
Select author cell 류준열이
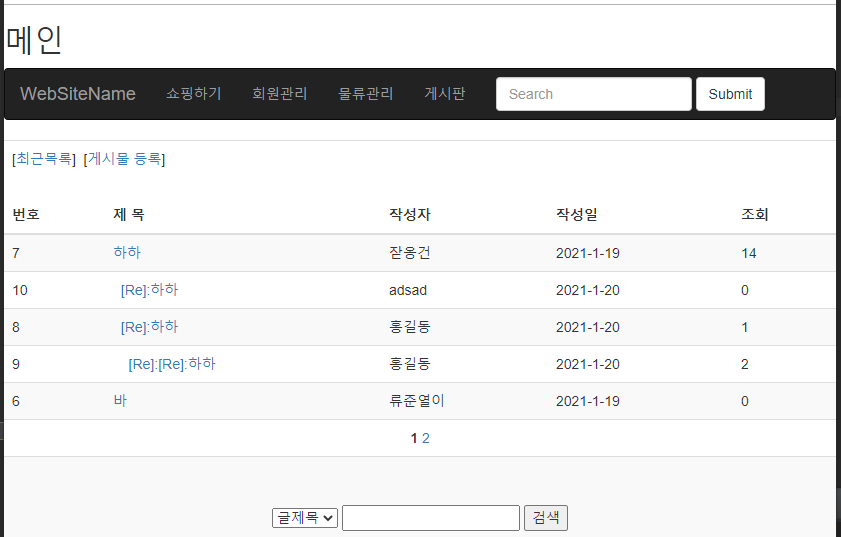pyautogui.click(x=417, y=401)
